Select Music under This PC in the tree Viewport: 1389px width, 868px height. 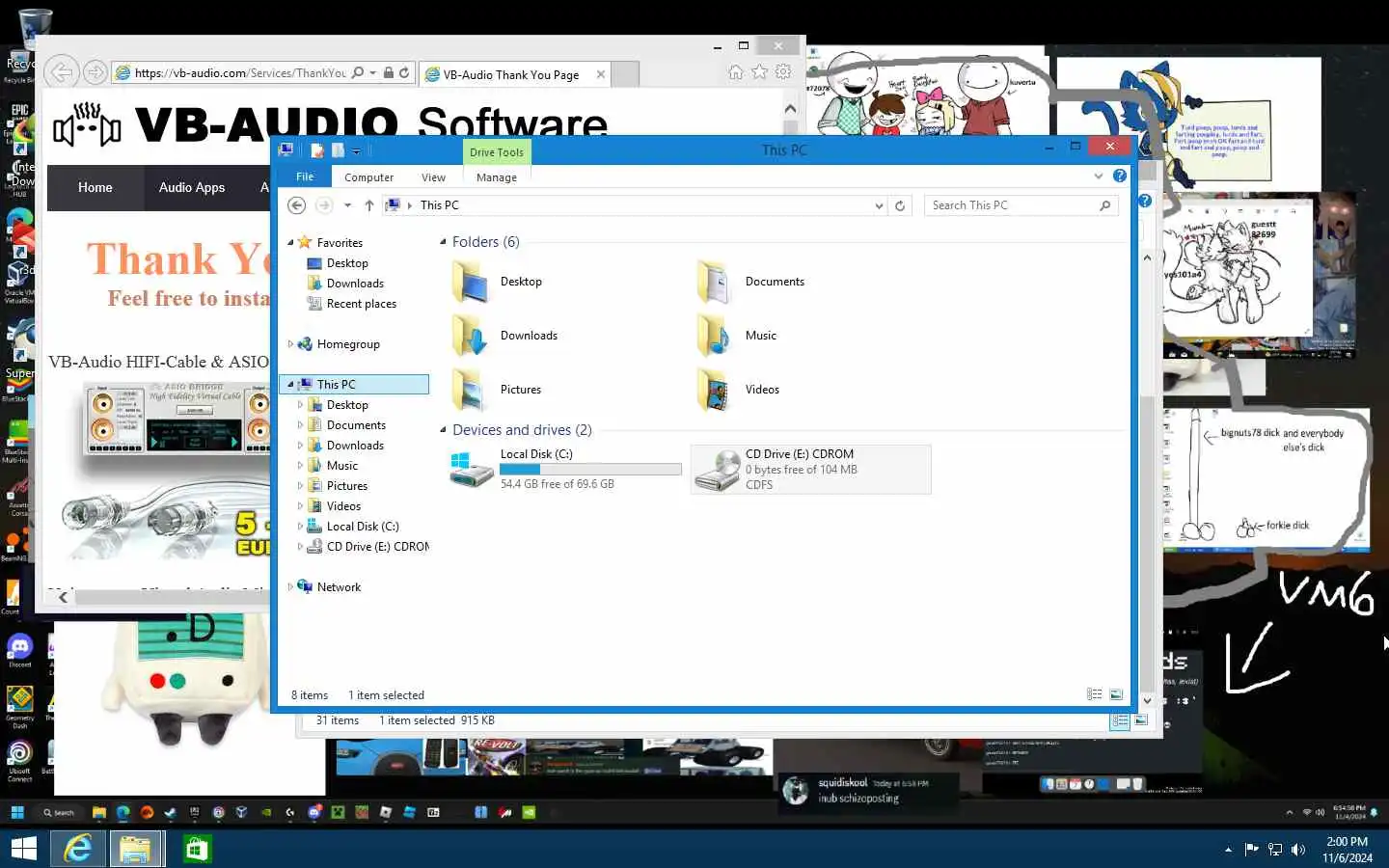(341, 466)
